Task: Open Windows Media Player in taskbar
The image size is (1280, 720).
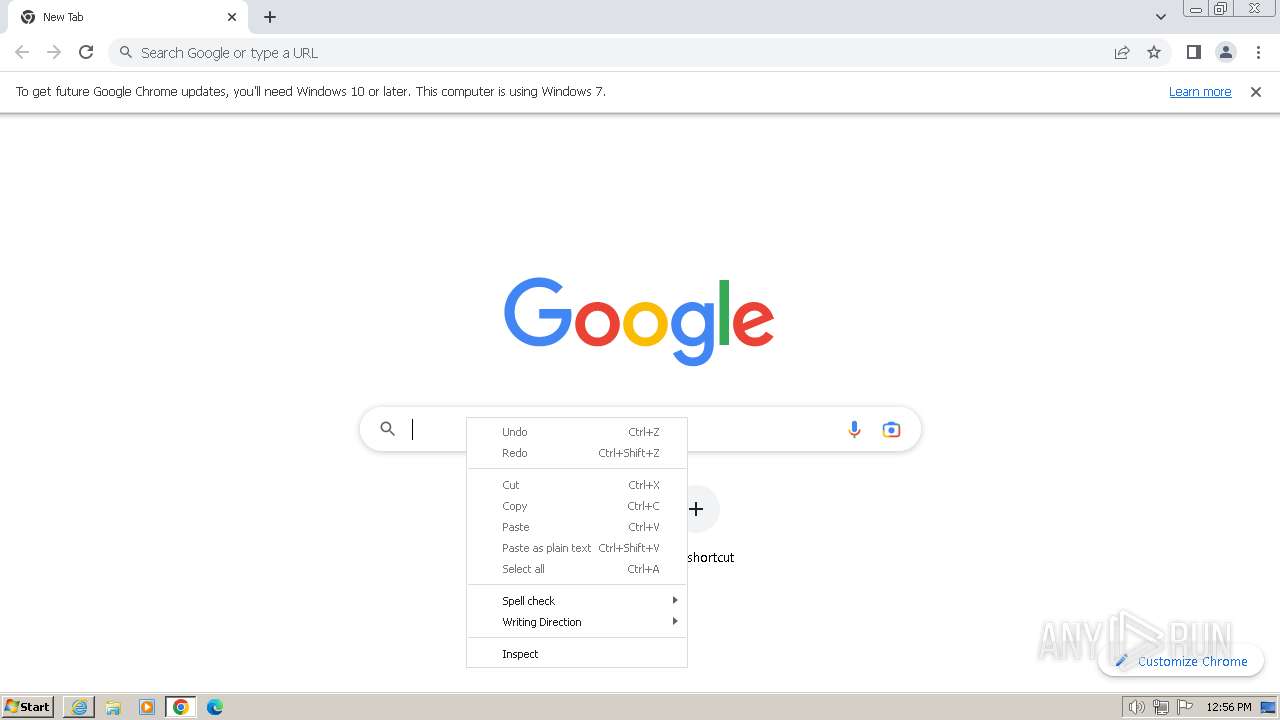Action: 147,707
